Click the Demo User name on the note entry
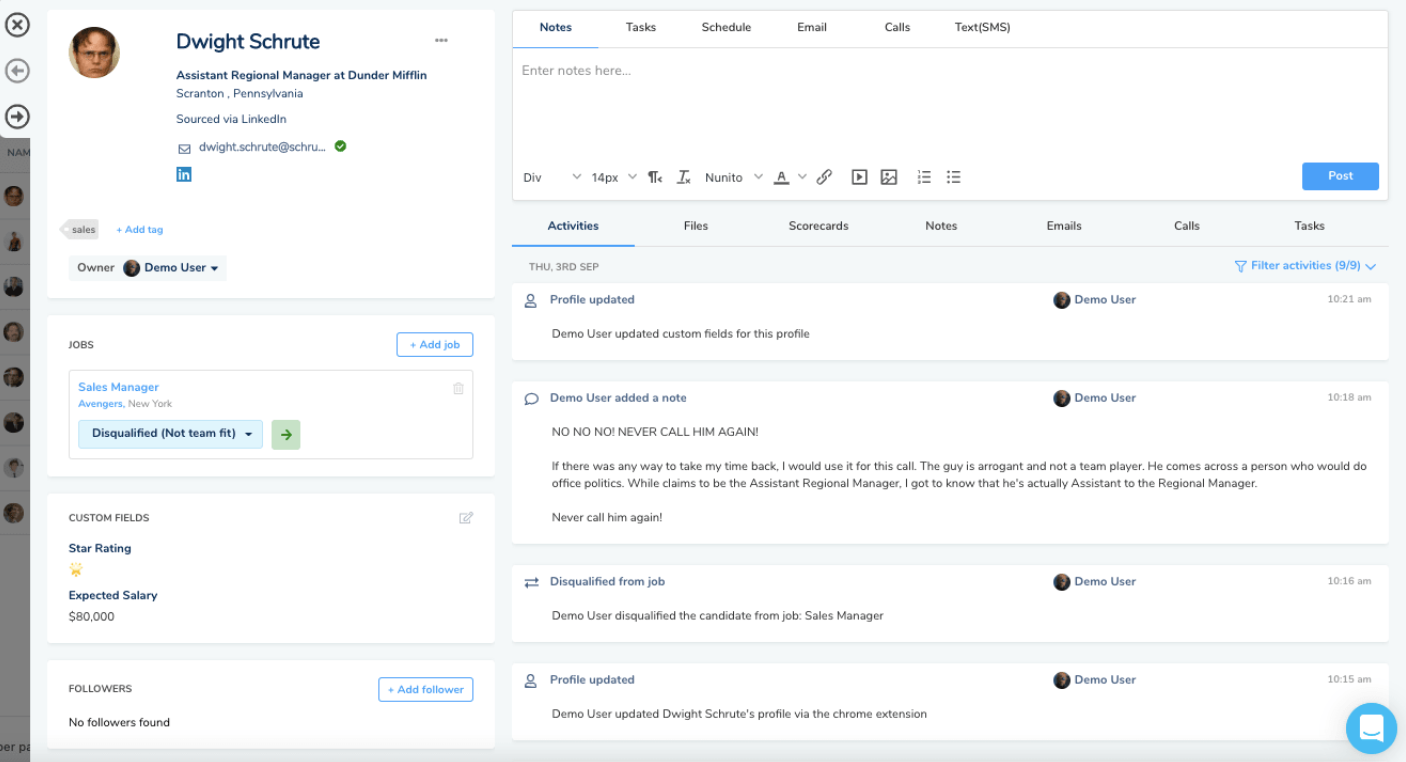The image size is (1406, 762). (1104, 398)
